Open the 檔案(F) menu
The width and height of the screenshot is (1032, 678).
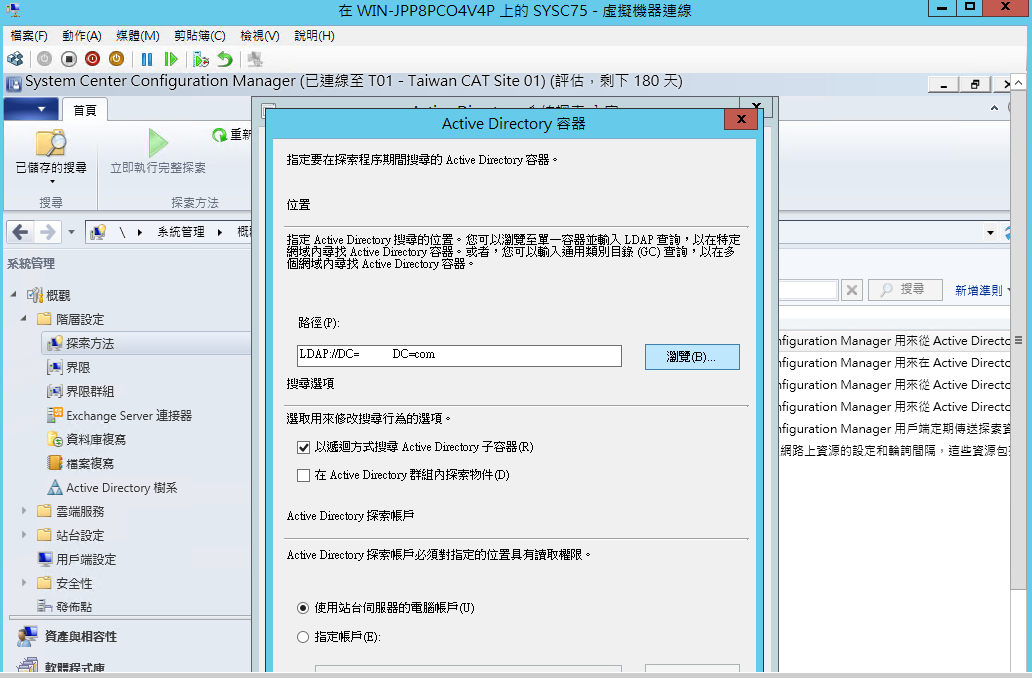click(x=29, y=36)
